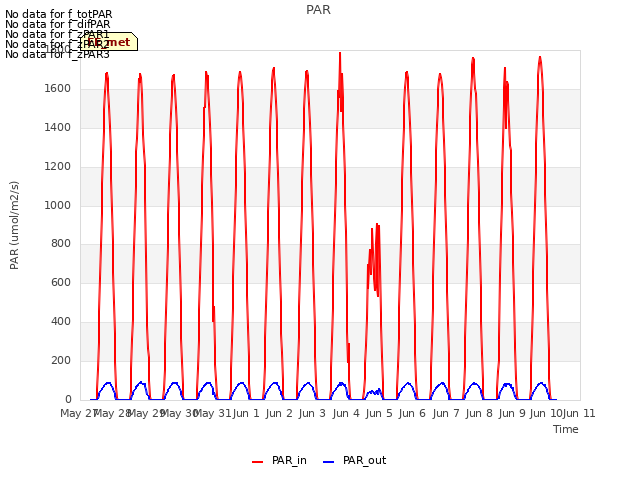Image resolution: width=640 pixels, height=480 pixels.
Task: Toggle the PAR_in legend entry
Action: [x=279, y=461]
